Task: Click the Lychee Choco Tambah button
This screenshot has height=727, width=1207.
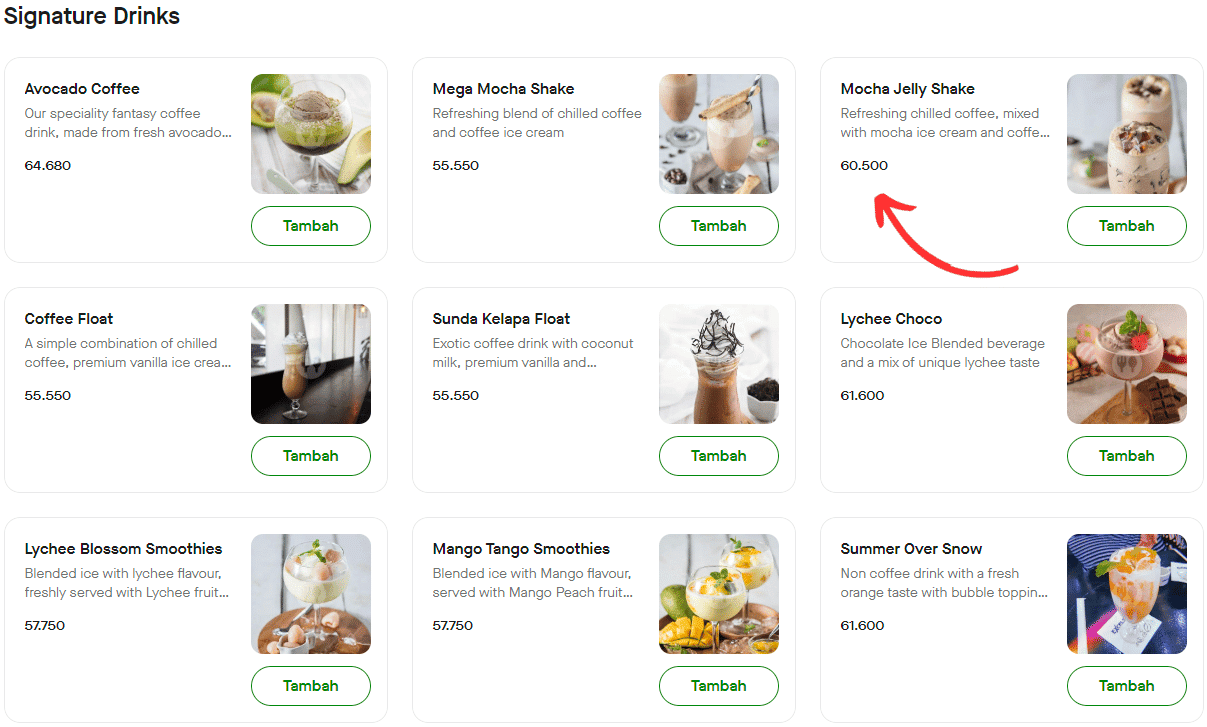Action: (1126, 456)
